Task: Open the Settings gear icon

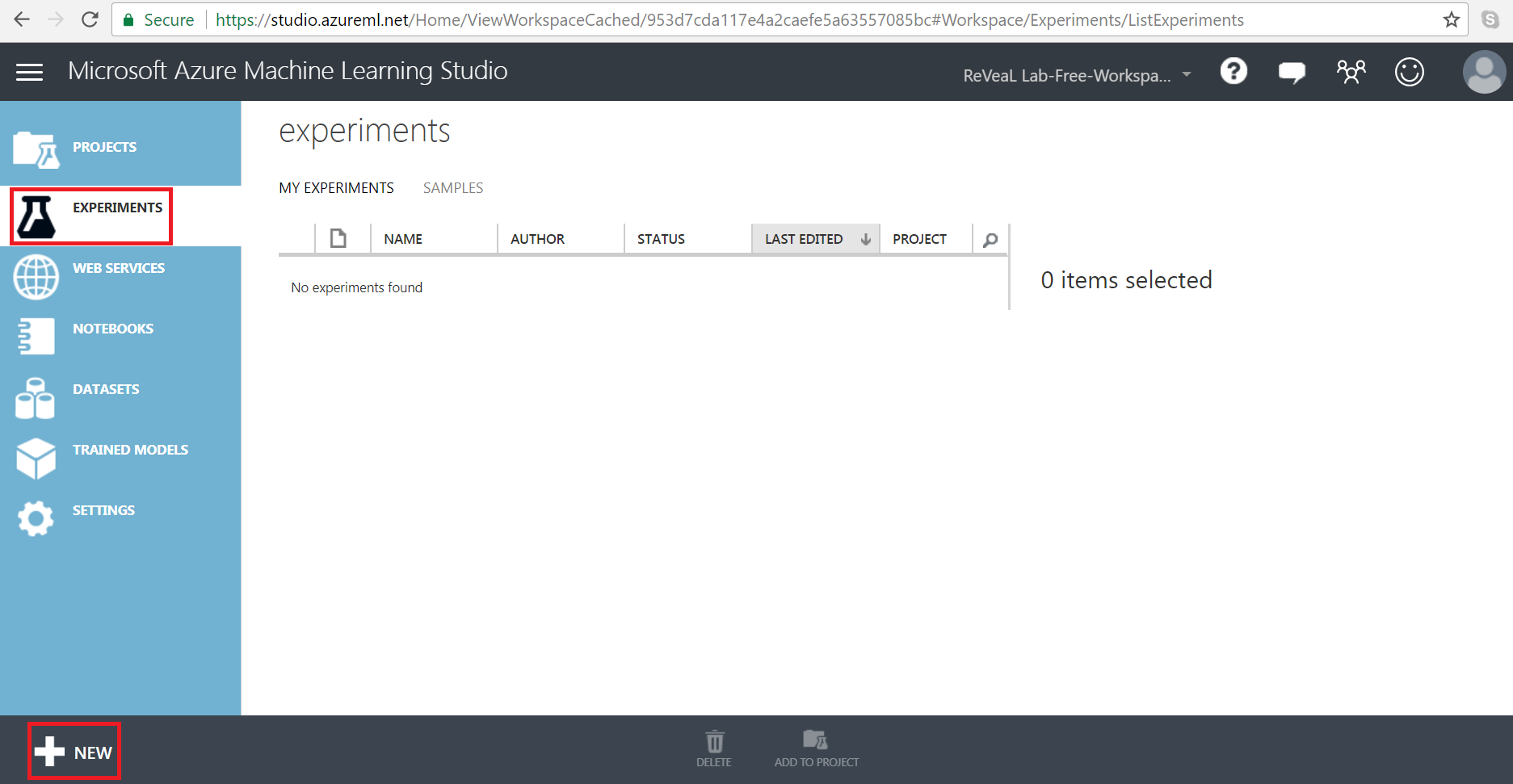Action: (x=36, y=518)
